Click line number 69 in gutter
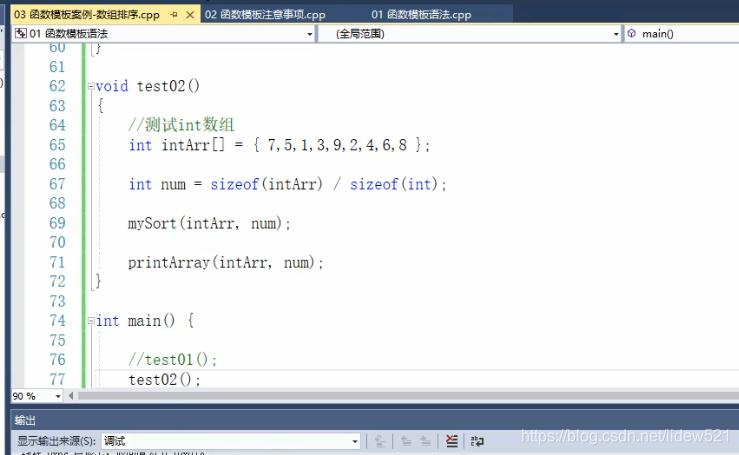 tap(57, 223)
